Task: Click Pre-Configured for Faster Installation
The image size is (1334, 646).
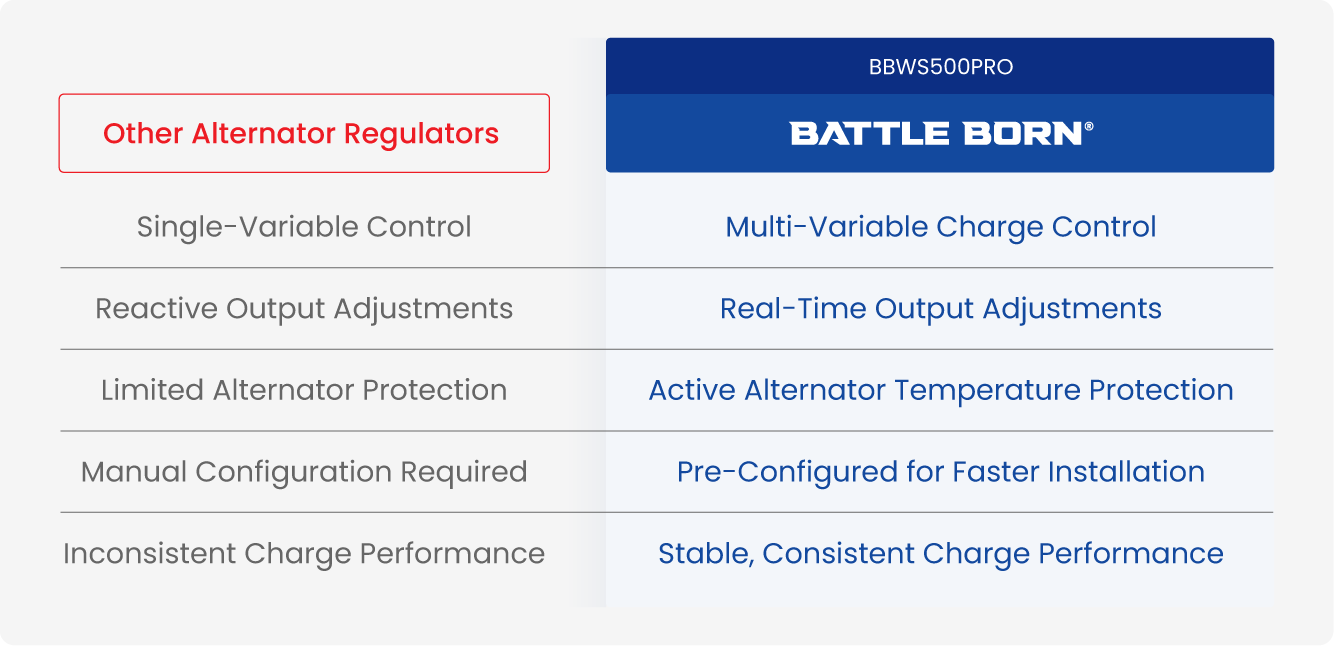Action: coord(940,472)
